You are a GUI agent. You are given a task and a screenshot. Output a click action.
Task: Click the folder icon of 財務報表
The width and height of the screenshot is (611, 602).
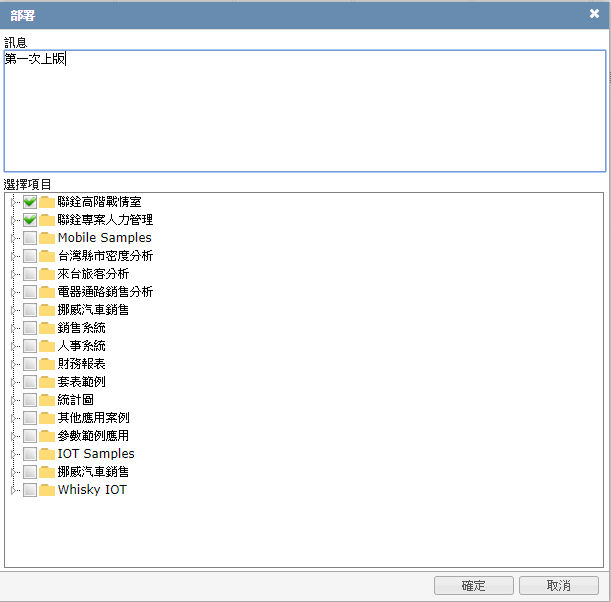coord(47,364)
